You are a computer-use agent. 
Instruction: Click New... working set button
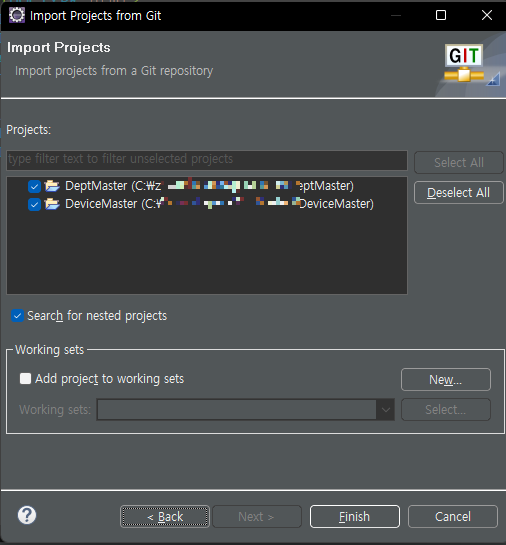pyautogui.click(x=446, y=380)
